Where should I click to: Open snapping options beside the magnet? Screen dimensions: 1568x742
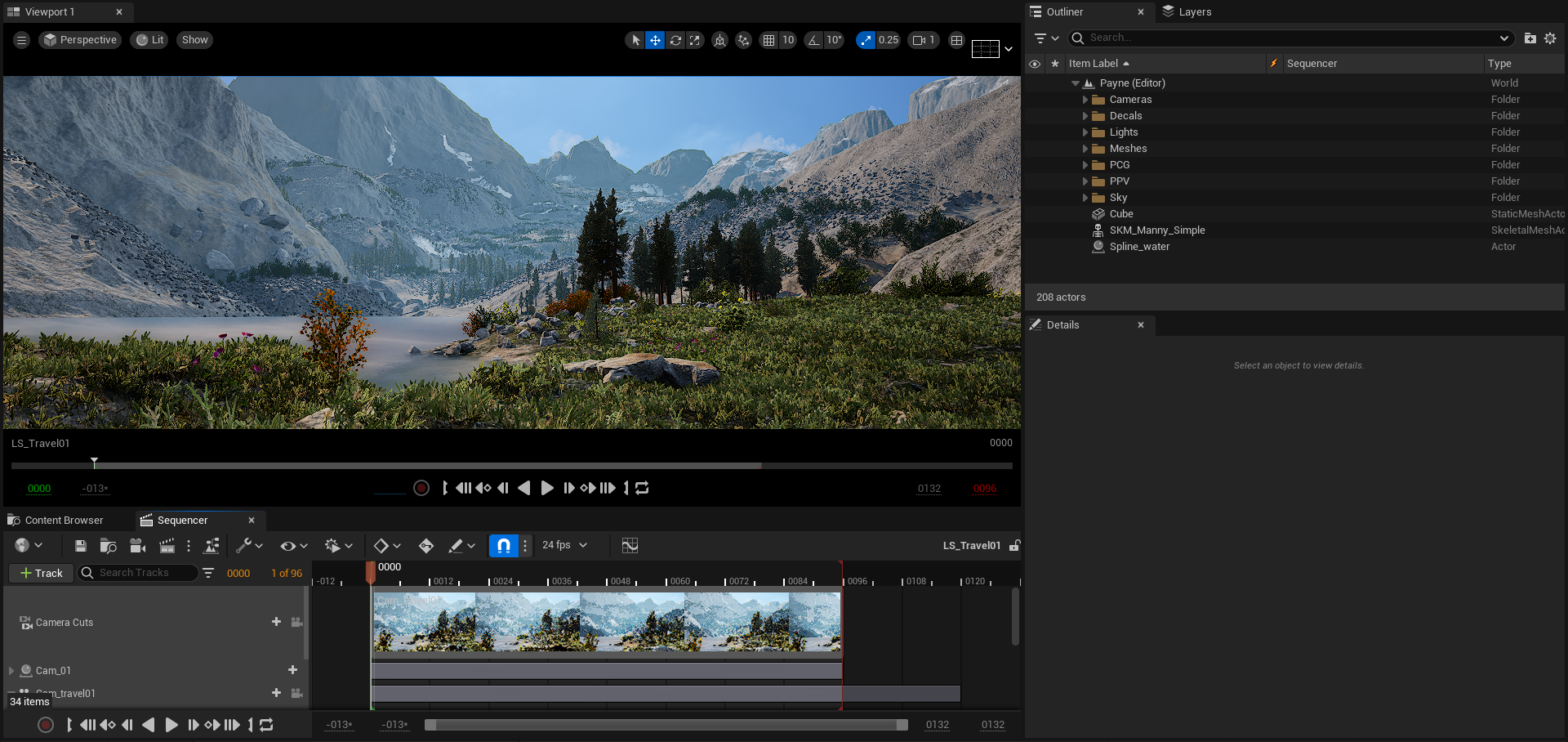[x=525, y=546]
